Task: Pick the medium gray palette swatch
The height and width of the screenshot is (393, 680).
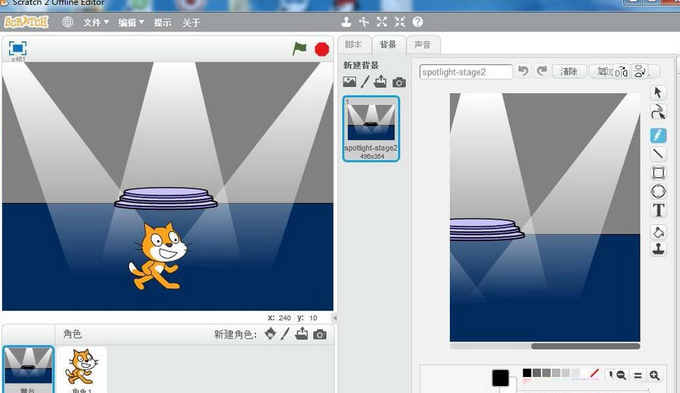Action: 546,373
